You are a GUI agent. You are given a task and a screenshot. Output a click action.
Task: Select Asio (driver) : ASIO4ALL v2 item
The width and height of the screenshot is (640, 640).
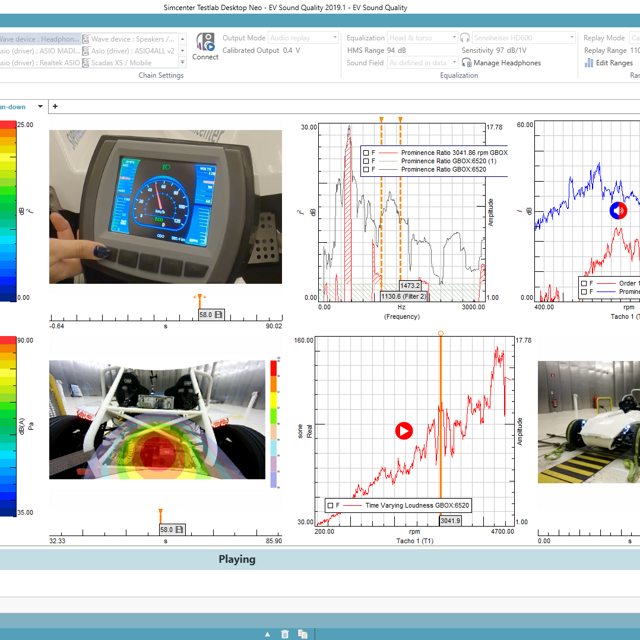click(x=130, y=51)
